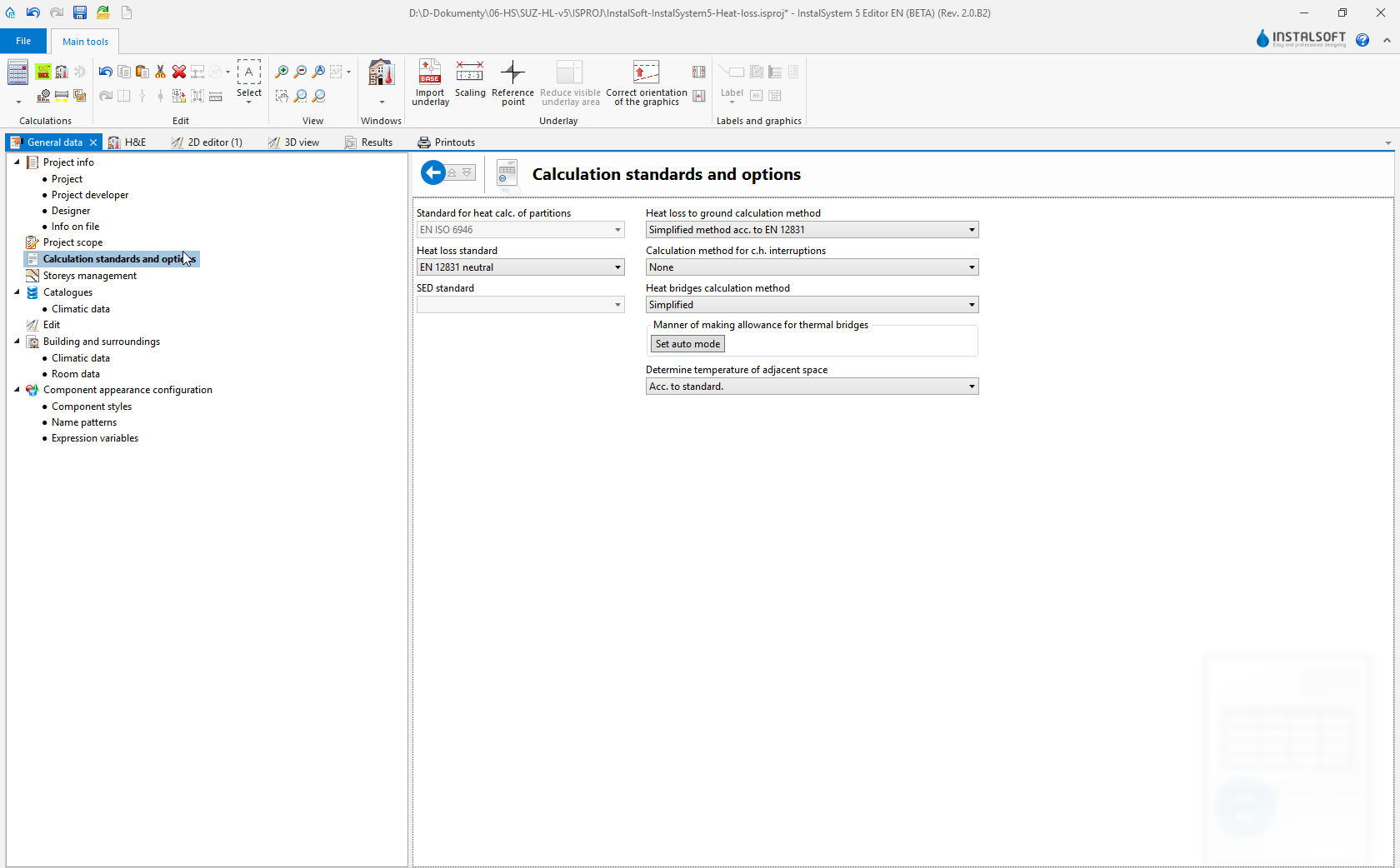This screenshot has height=868, width=1400.
Task: Select Storeys management in the tree
Action: (x=89, y=276)
